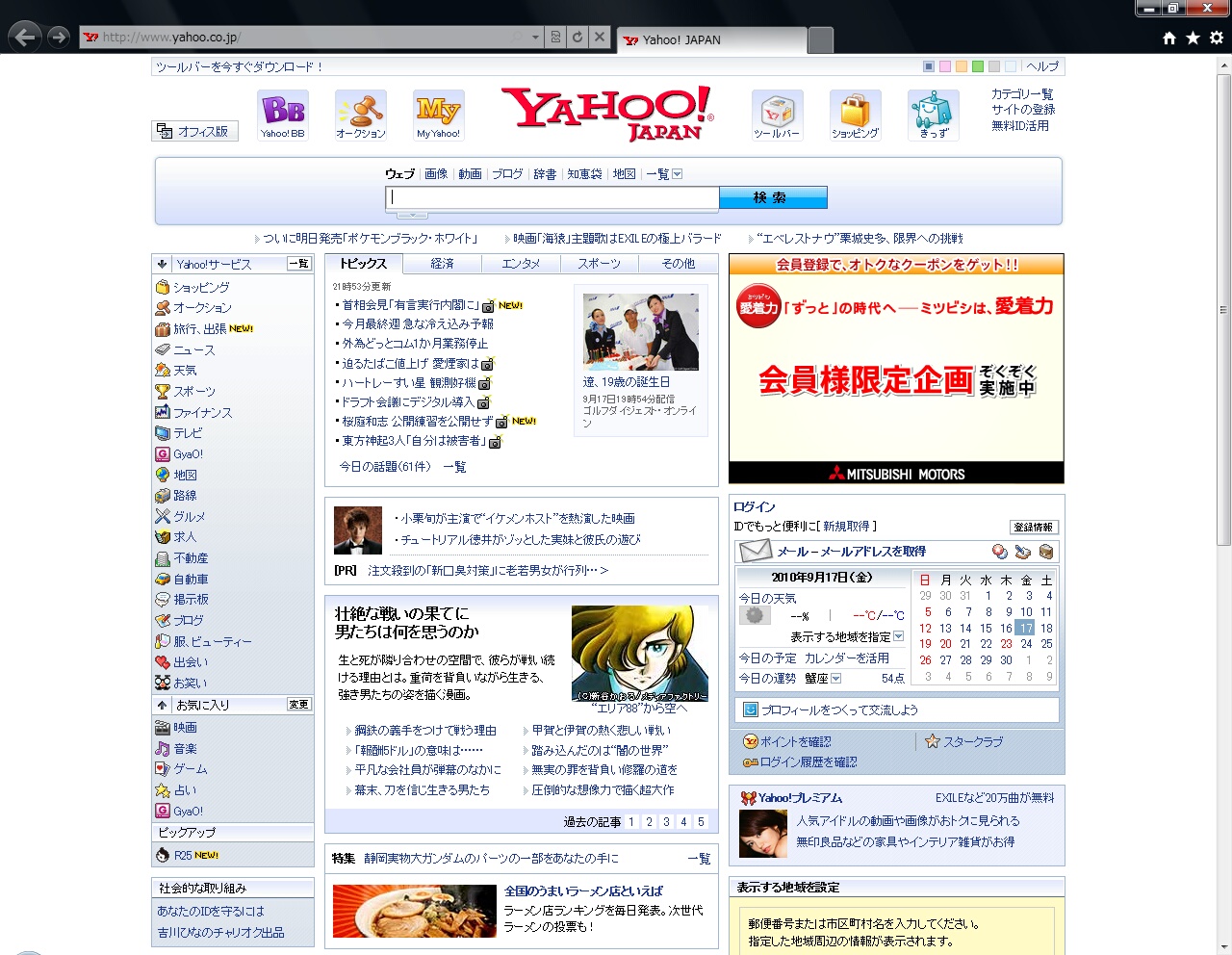Click the ログイン履歴を確認 key icon

pyautogui.click(x=751, y=762)
